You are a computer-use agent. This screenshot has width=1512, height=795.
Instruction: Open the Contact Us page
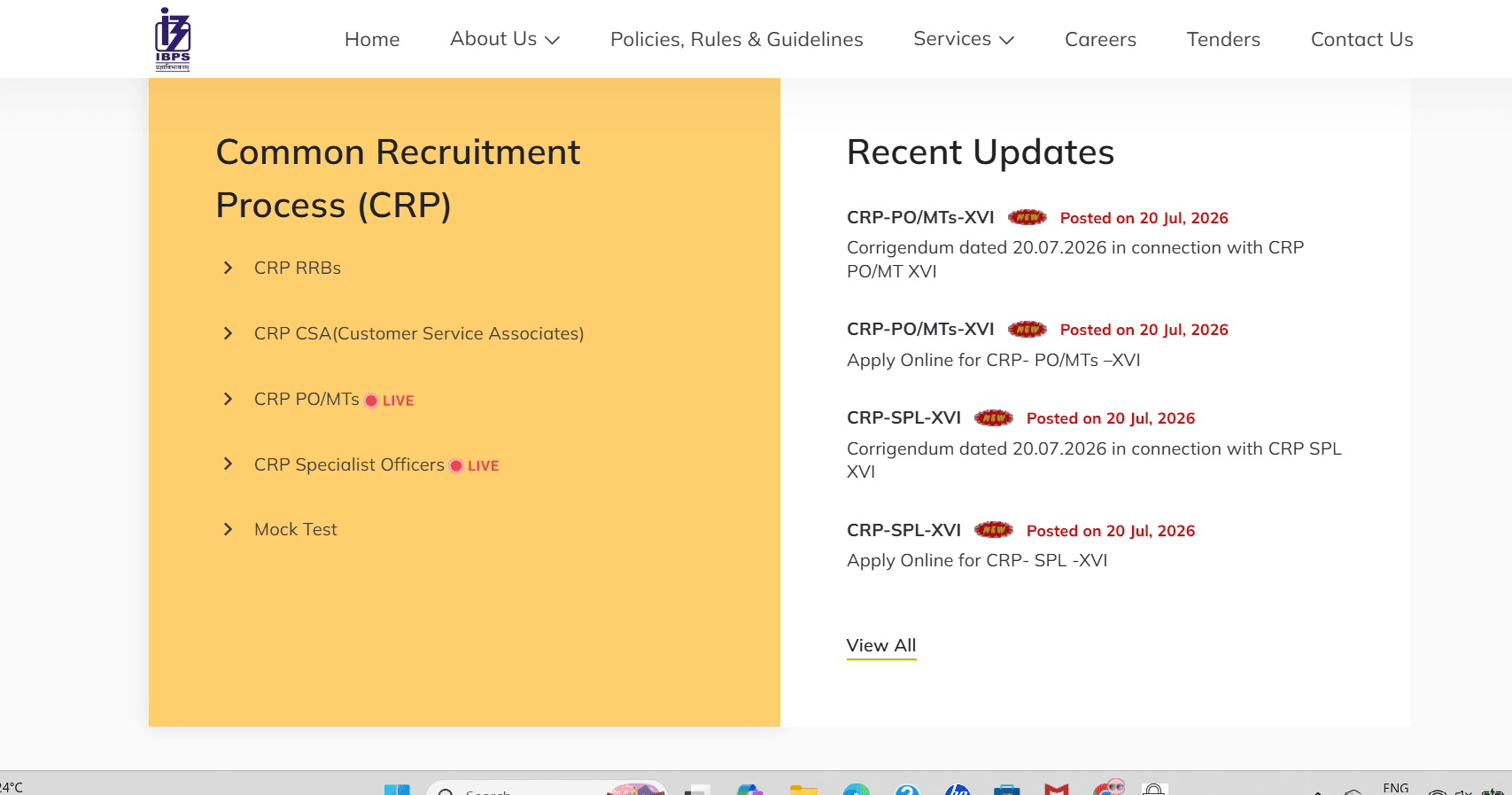[1362, 39]
